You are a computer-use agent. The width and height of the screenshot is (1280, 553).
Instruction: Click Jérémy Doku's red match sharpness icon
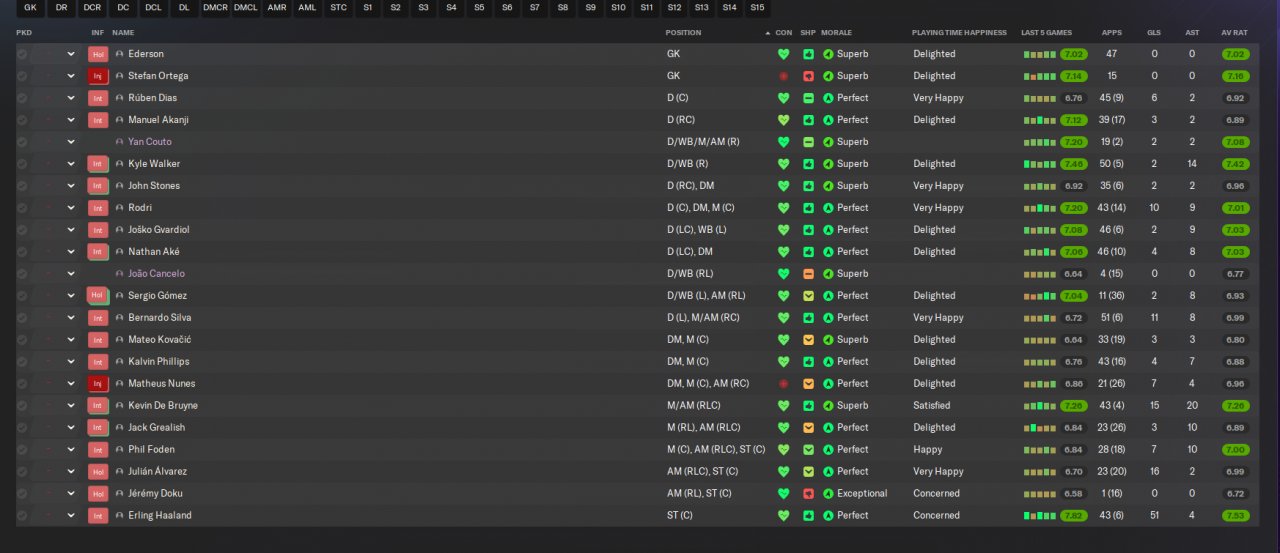[808, 494]
